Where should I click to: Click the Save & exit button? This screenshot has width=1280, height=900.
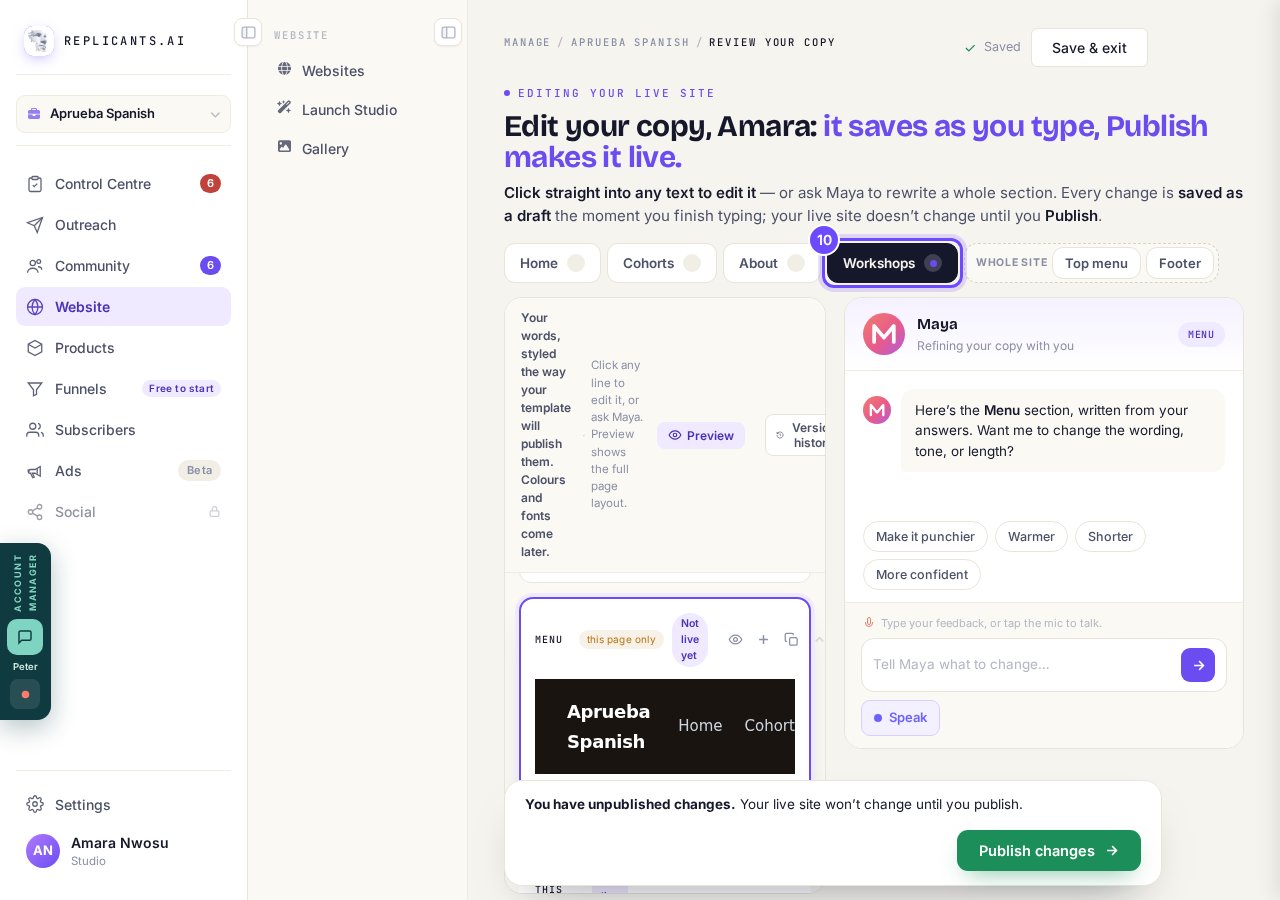pyautogui.click(x=1089, y=48)
